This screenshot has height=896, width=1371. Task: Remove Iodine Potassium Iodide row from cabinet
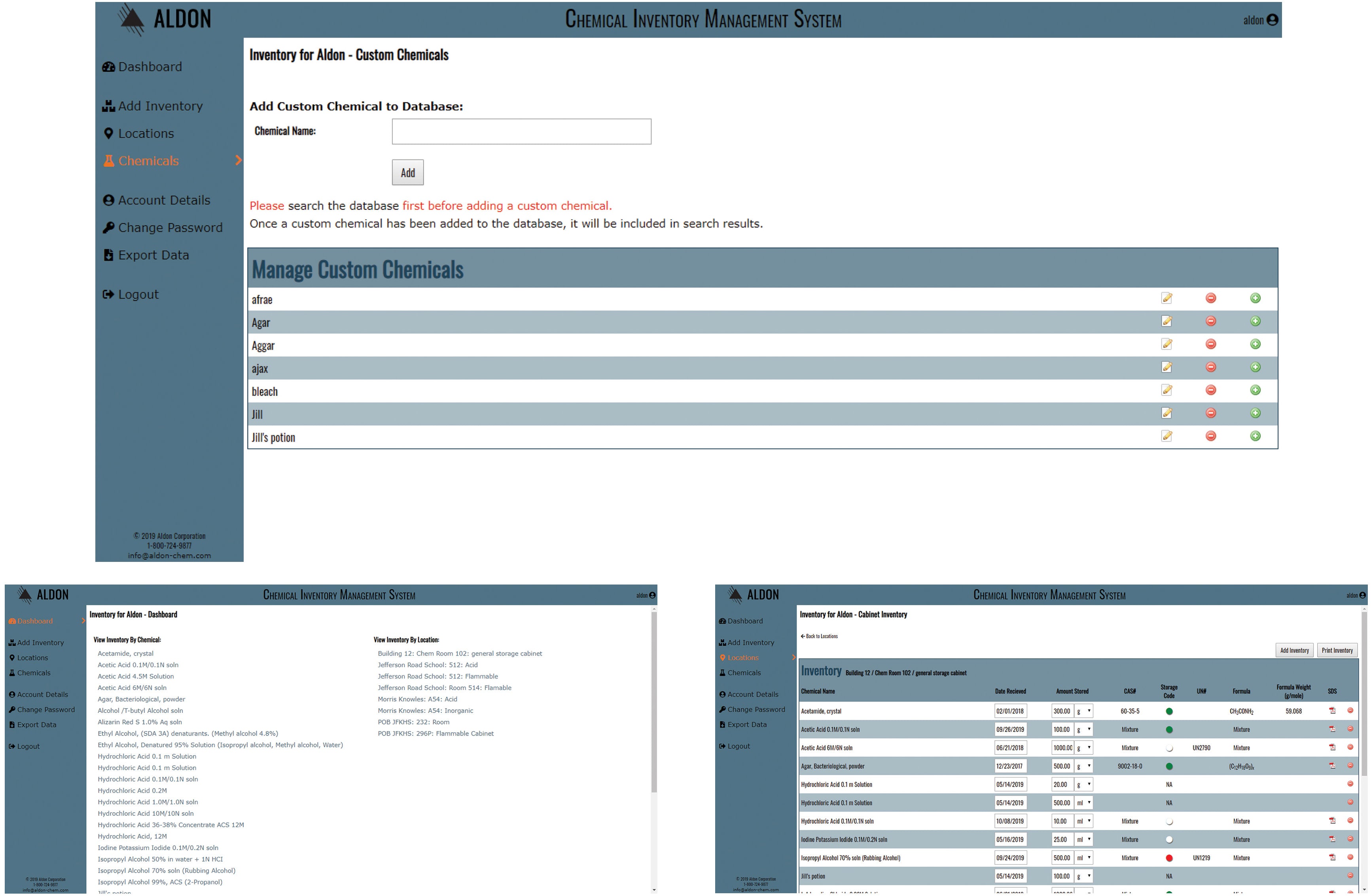1350,839
